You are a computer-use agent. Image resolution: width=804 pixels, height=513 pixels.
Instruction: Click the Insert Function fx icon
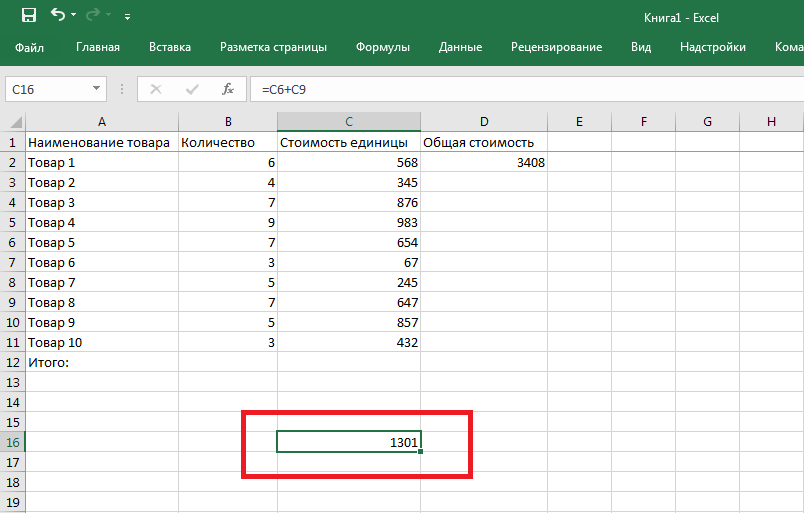(228, 89)
